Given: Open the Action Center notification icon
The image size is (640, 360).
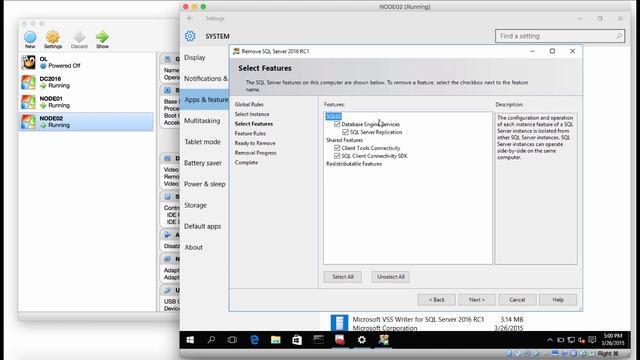Looking at the screenshot, I should [x=592, y=340].
